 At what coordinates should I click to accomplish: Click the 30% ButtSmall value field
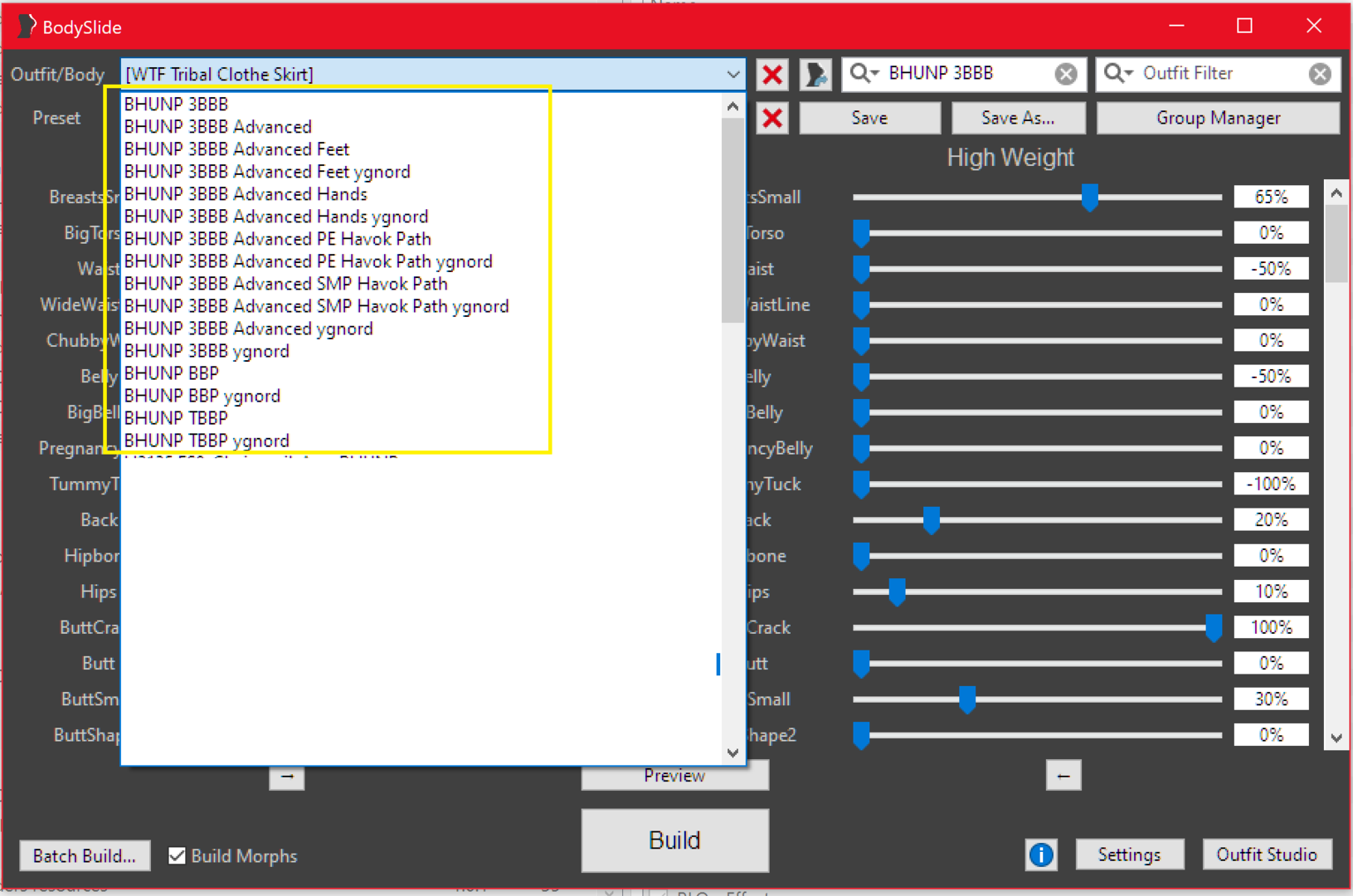tap(1271, 699)
